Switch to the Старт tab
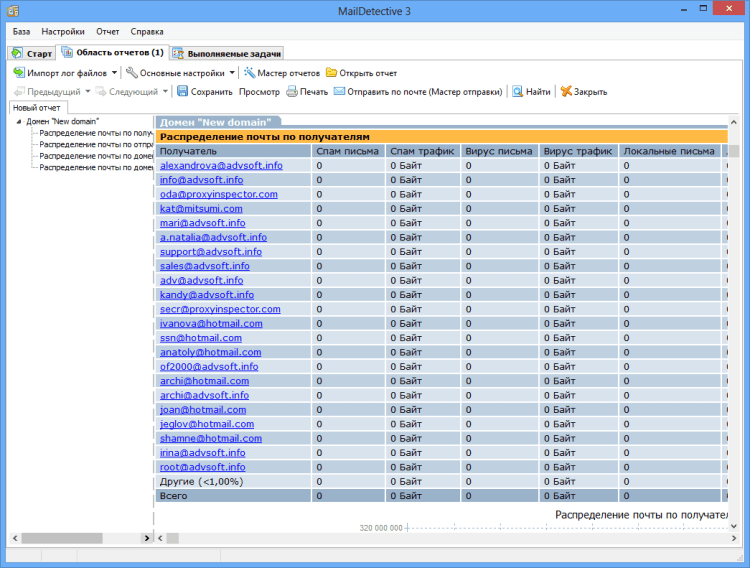This screenshot has height=568, width=750. coord(31,52)
